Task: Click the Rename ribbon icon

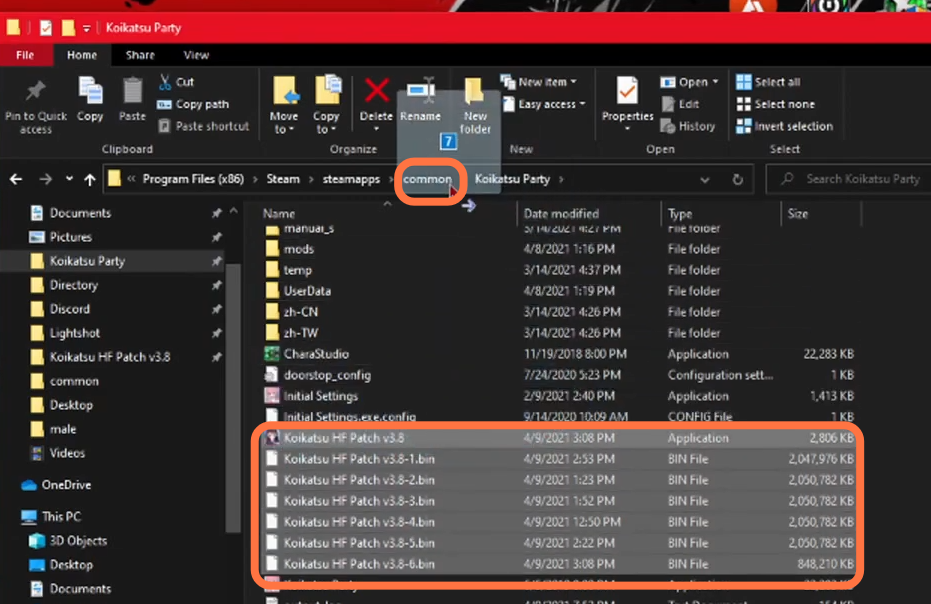Action: point(420,90)
